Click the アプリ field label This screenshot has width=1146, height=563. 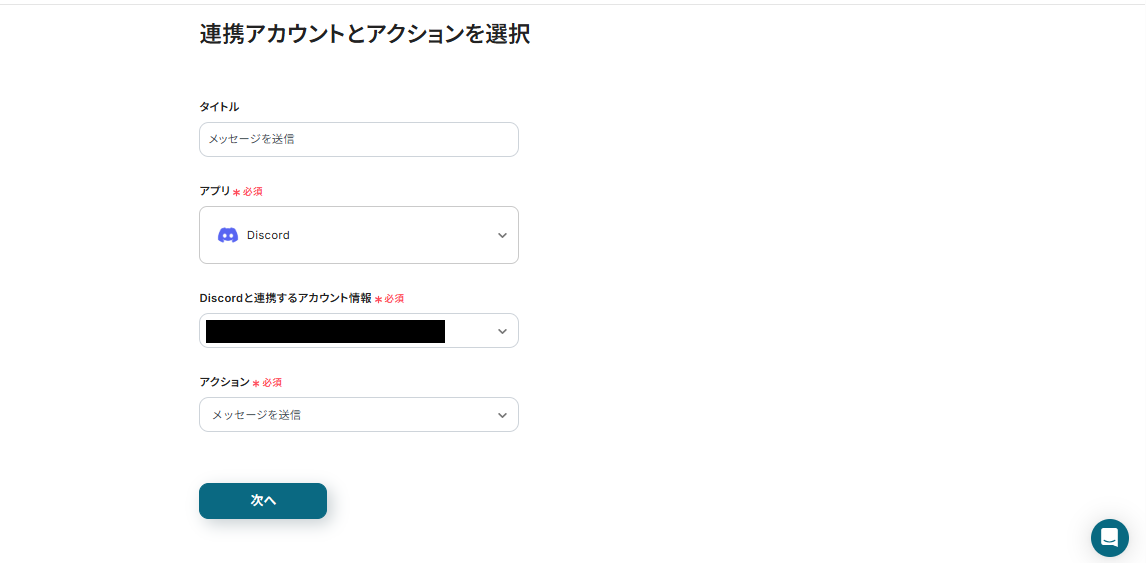214,191
